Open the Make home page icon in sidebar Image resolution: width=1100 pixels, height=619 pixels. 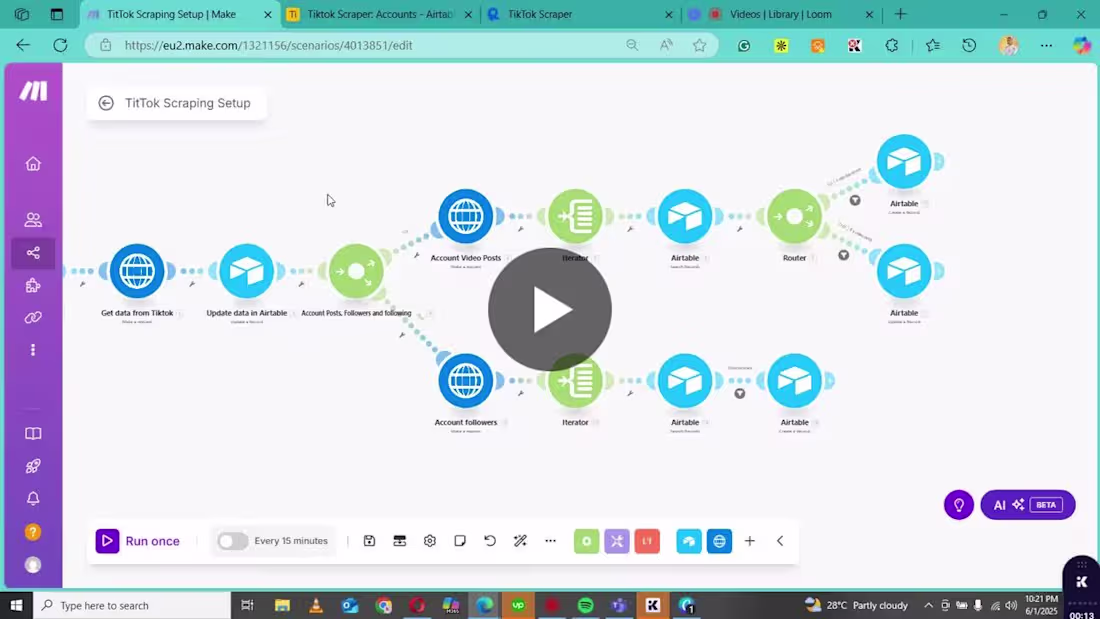(x=33, y=164)
